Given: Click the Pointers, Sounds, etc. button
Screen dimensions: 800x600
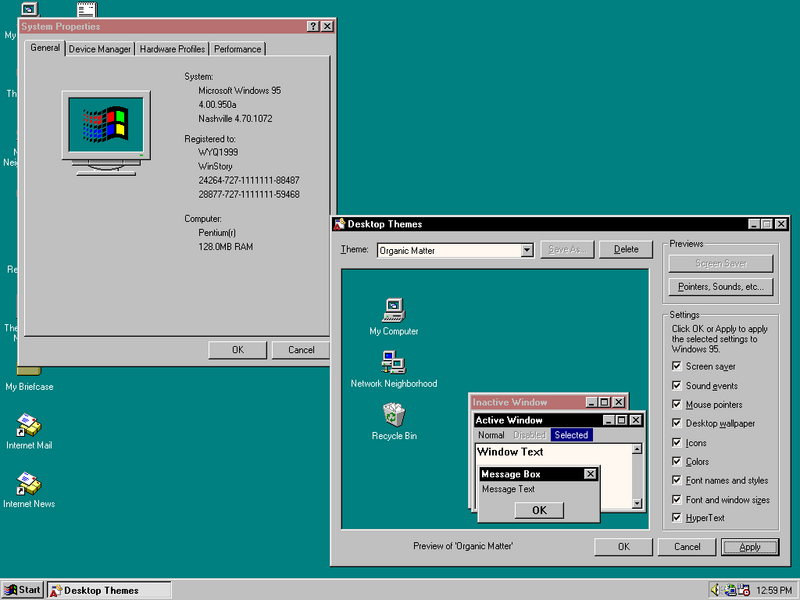Looking at the screenshot, I should click(721, 287).
